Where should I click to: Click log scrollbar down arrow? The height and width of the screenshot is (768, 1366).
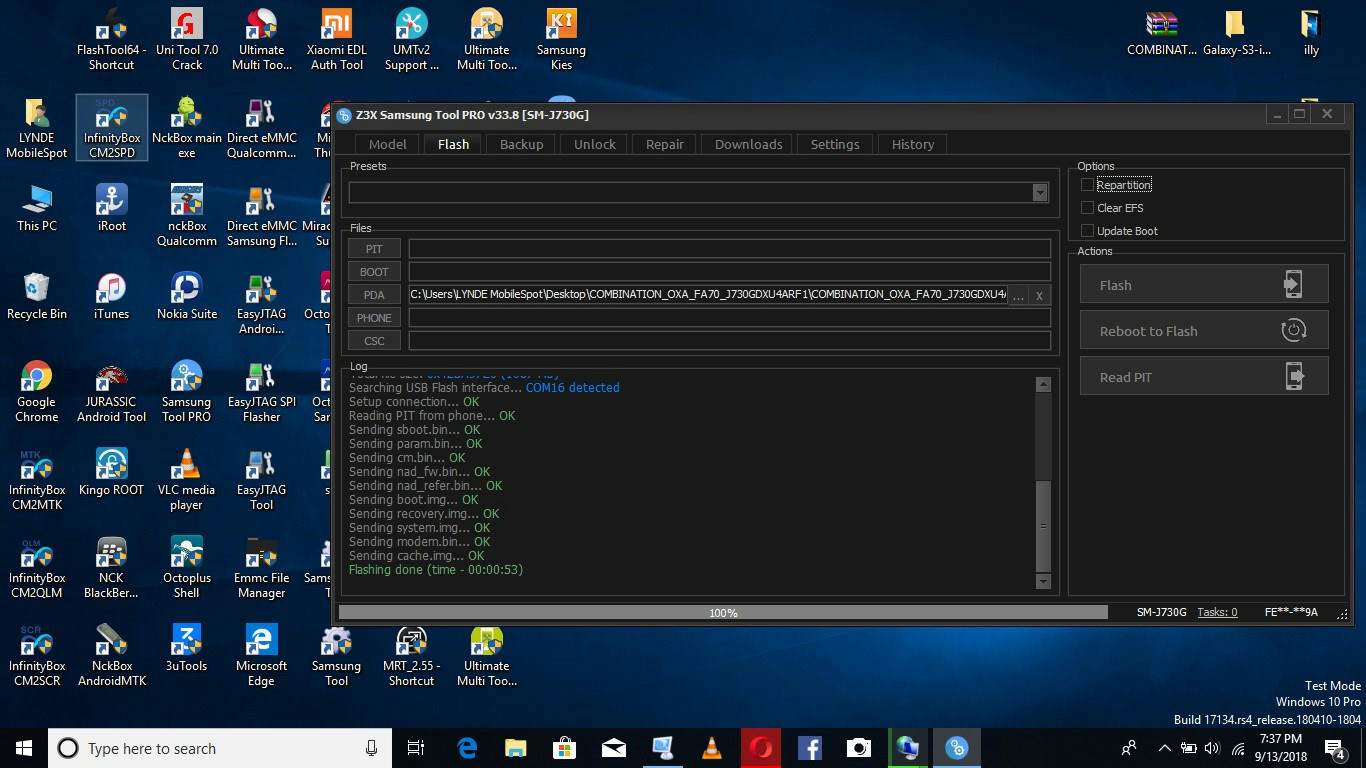[1043, 581]
